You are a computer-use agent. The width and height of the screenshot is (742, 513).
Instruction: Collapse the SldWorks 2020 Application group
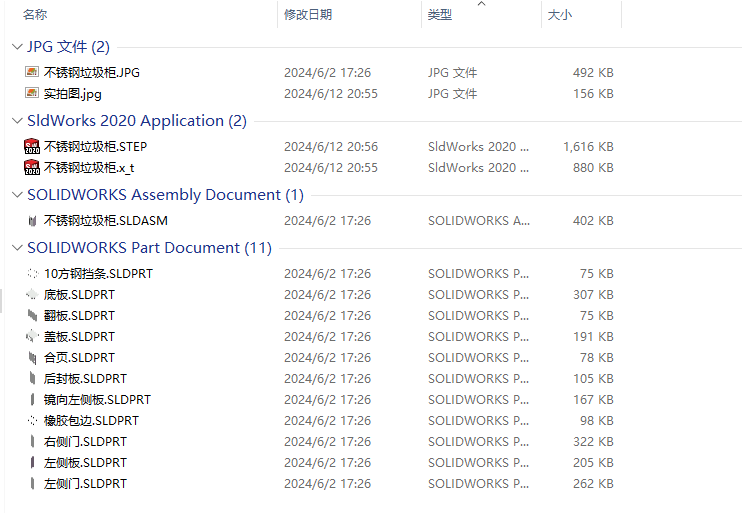pyautogui.click(x=17, y=121)
